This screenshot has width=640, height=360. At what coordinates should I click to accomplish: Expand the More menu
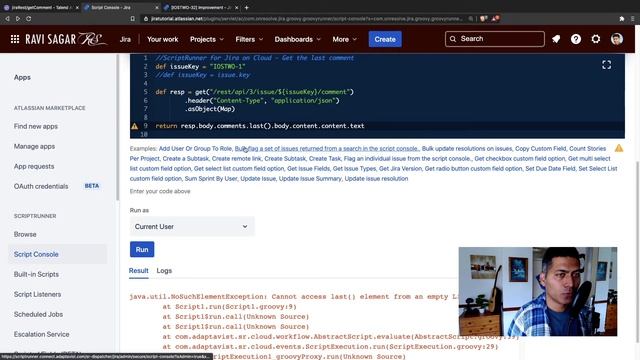pyautogui.click(x=344, y=39)
